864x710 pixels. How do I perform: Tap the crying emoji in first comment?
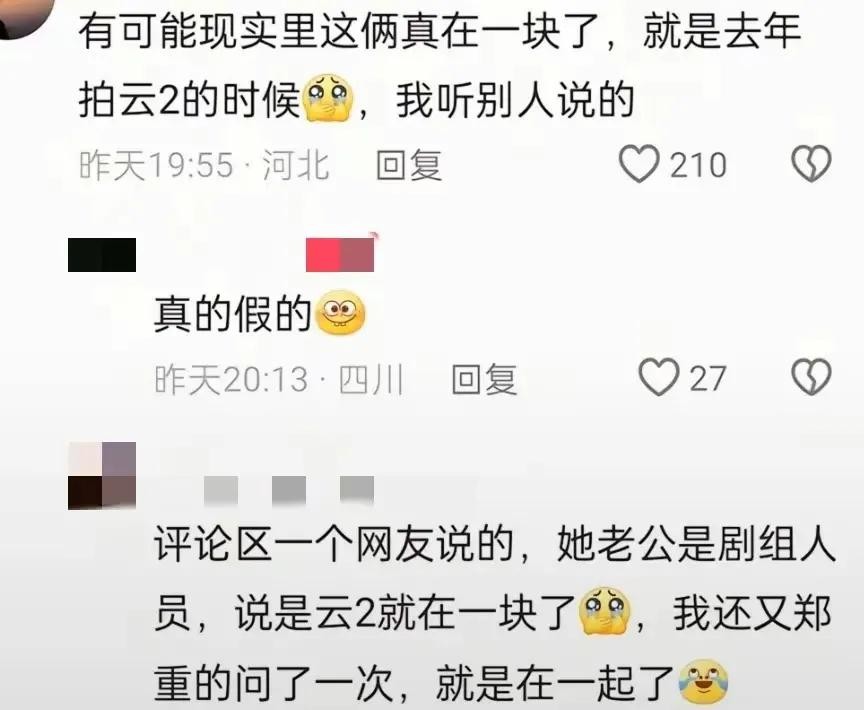327,100
